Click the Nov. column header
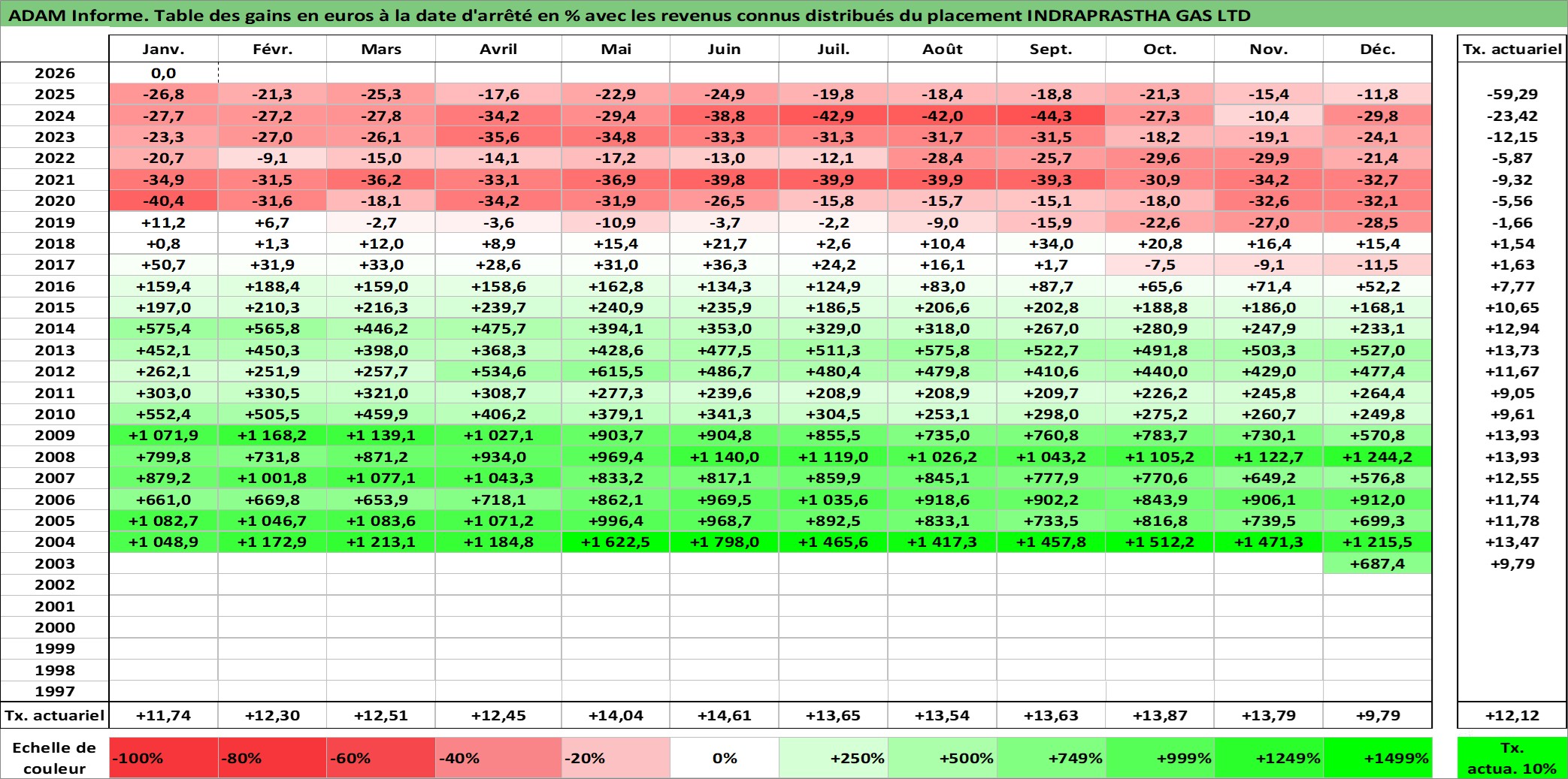This screenshot has height=779, width=1568. 1269,49
